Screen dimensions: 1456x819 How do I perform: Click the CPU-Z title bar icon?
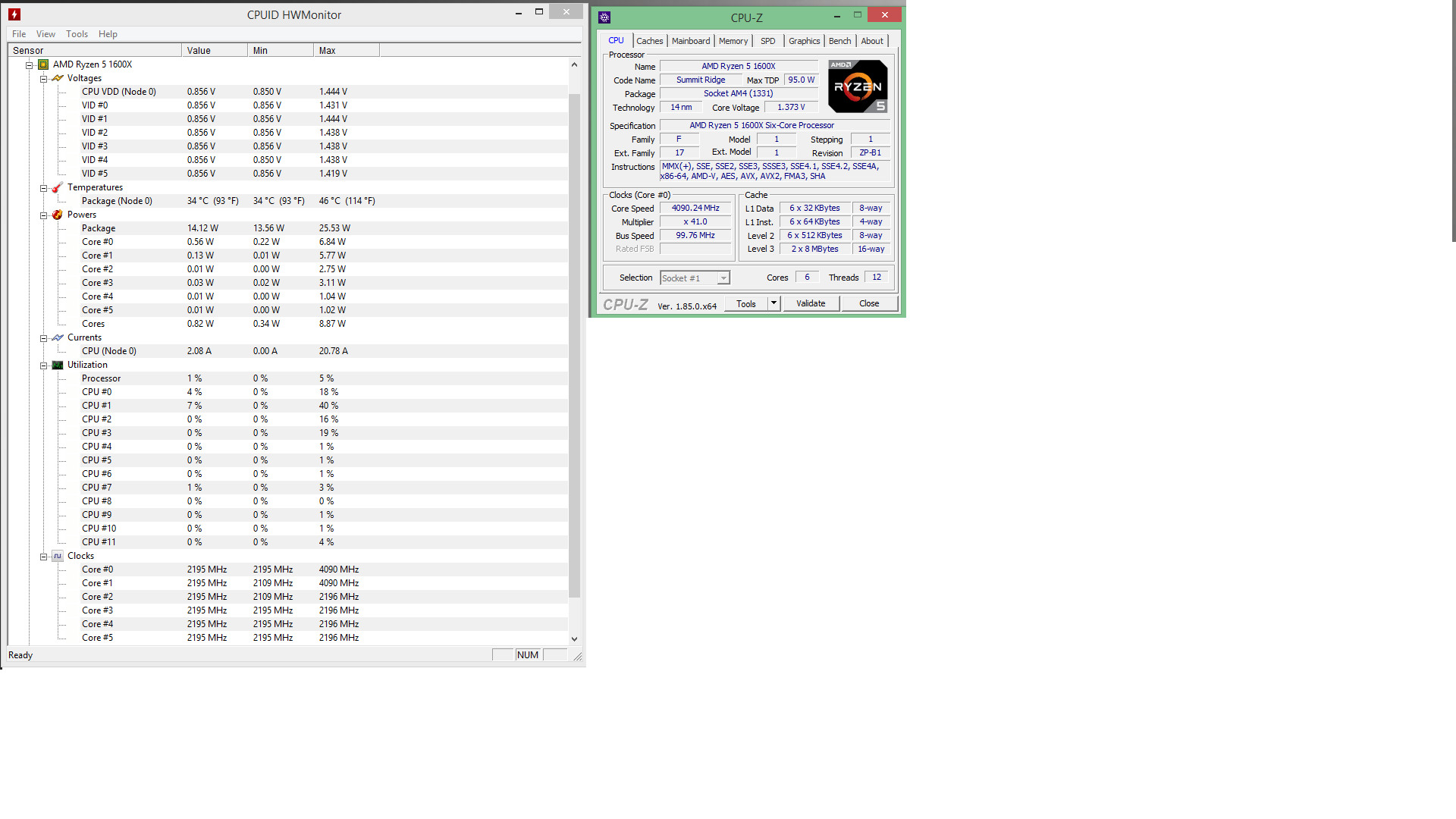pos(604,17)
